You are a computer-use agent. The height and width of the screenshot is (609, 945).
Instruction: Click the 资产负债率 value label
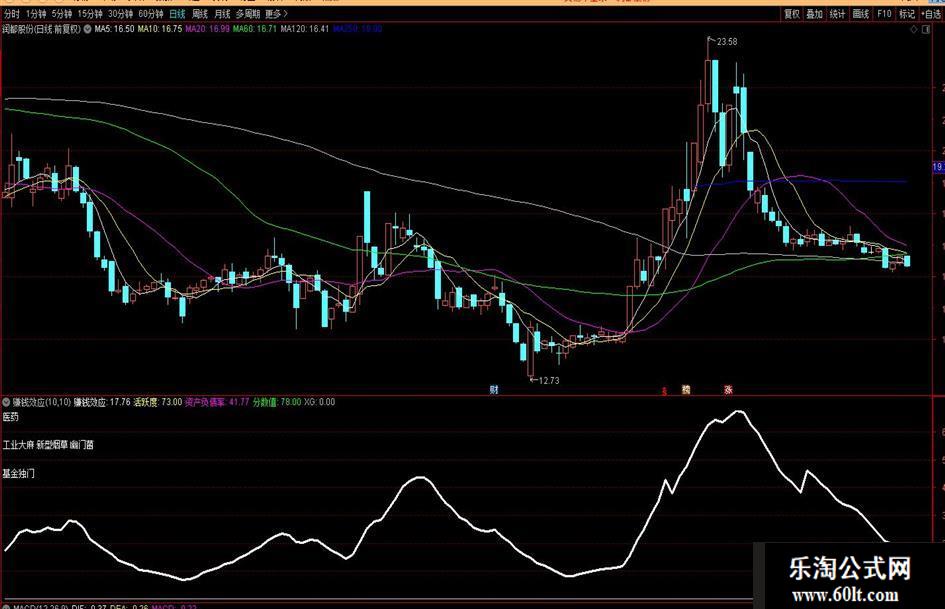pyautogui.click(x=217, y=402)
